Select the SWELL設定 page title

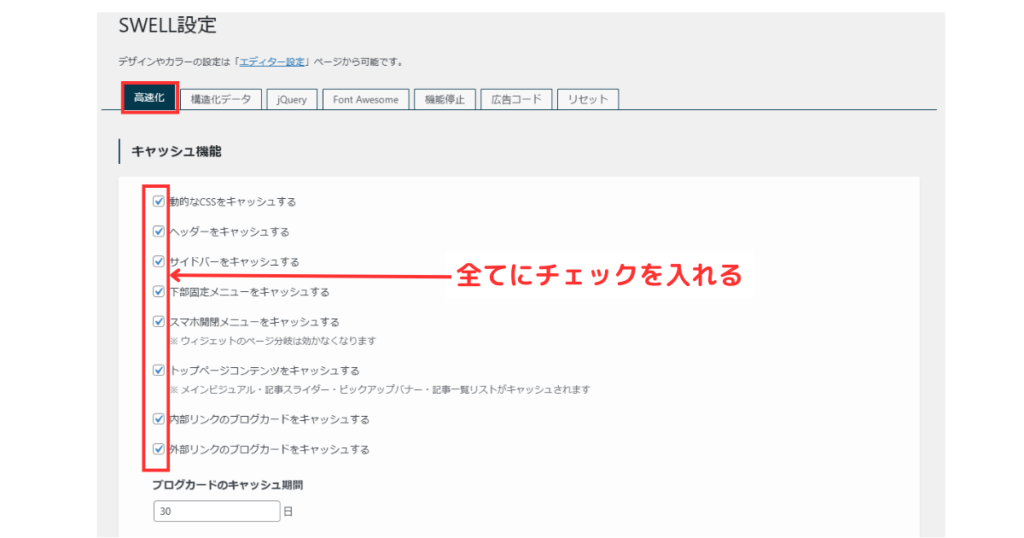coord(167,25)
